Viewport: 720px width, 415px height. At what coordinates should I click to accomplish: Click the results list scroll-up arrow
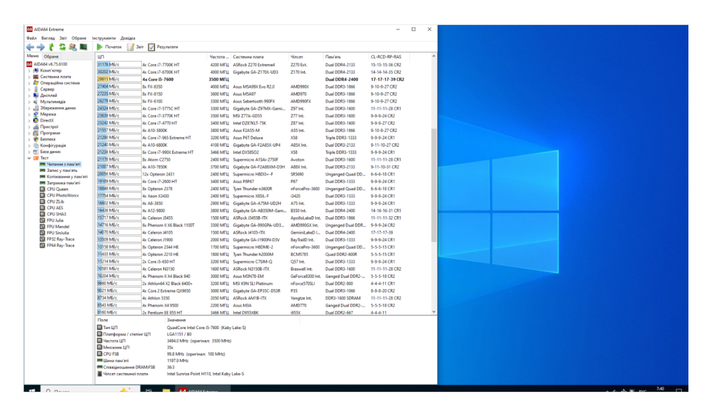pyautogui.click(x=433, y=56)
